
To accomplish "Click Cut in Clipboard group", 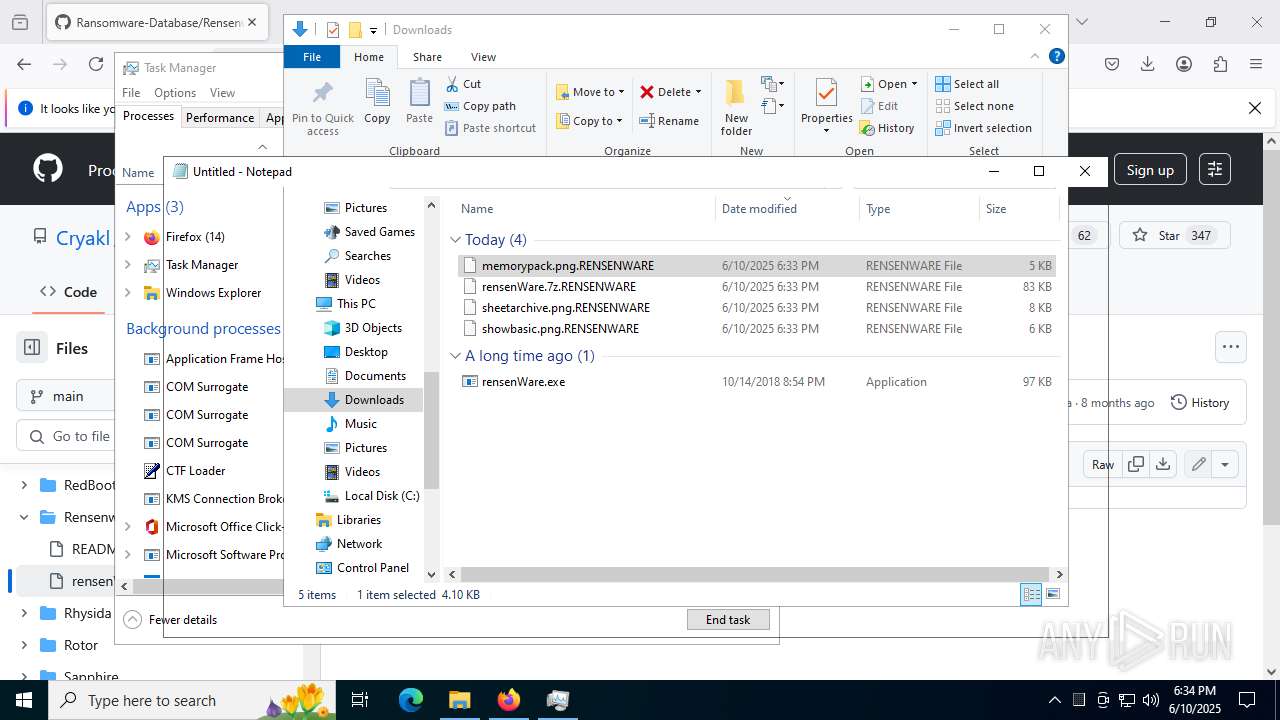I will 463,84.
